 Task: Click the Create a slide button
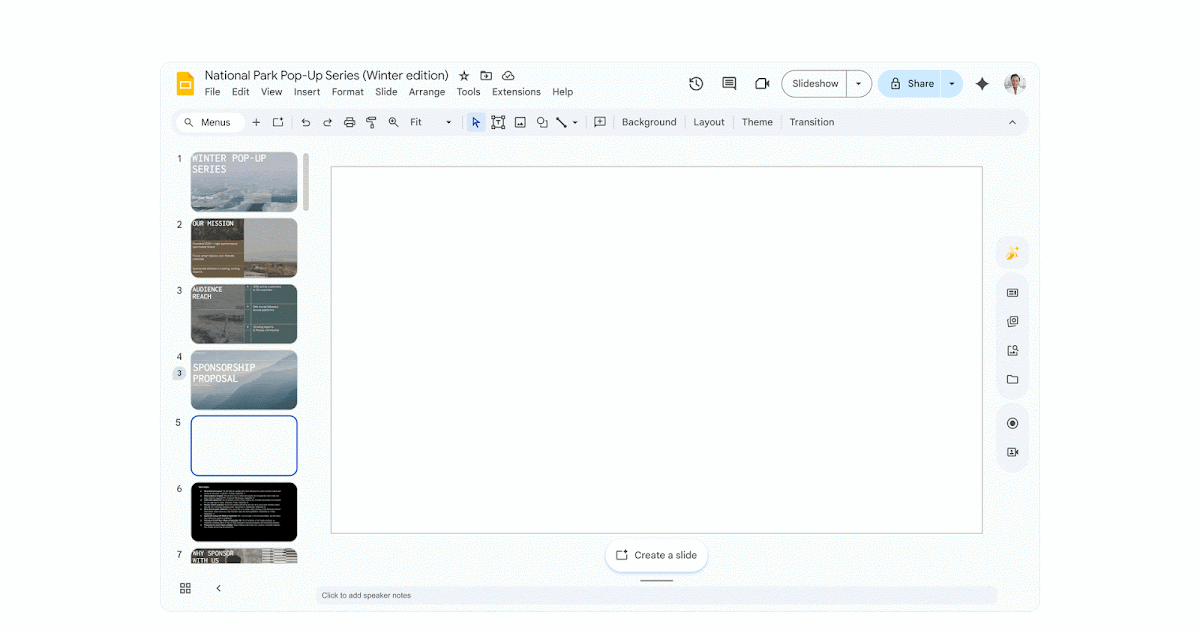pyautogui.click(x=656, y=555)
